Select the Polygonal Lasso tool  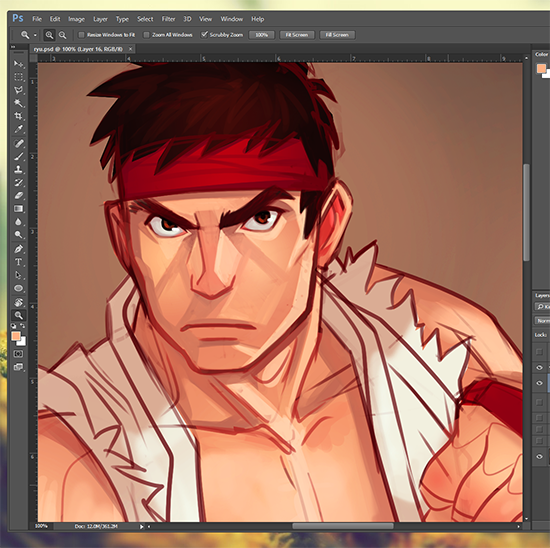pyautogui.click(x=18, y=90)
